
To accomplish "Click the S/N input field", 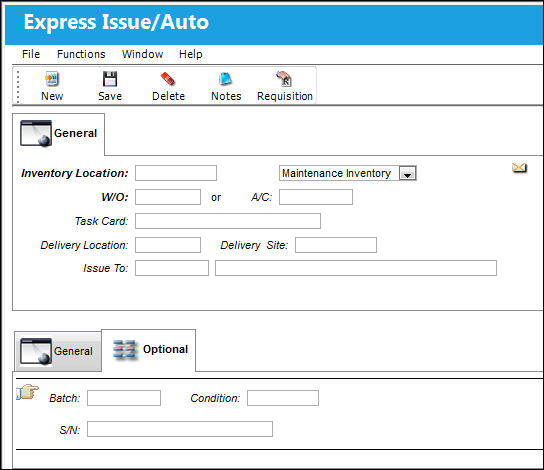I will pyautogui.click(x=180, y=429).
